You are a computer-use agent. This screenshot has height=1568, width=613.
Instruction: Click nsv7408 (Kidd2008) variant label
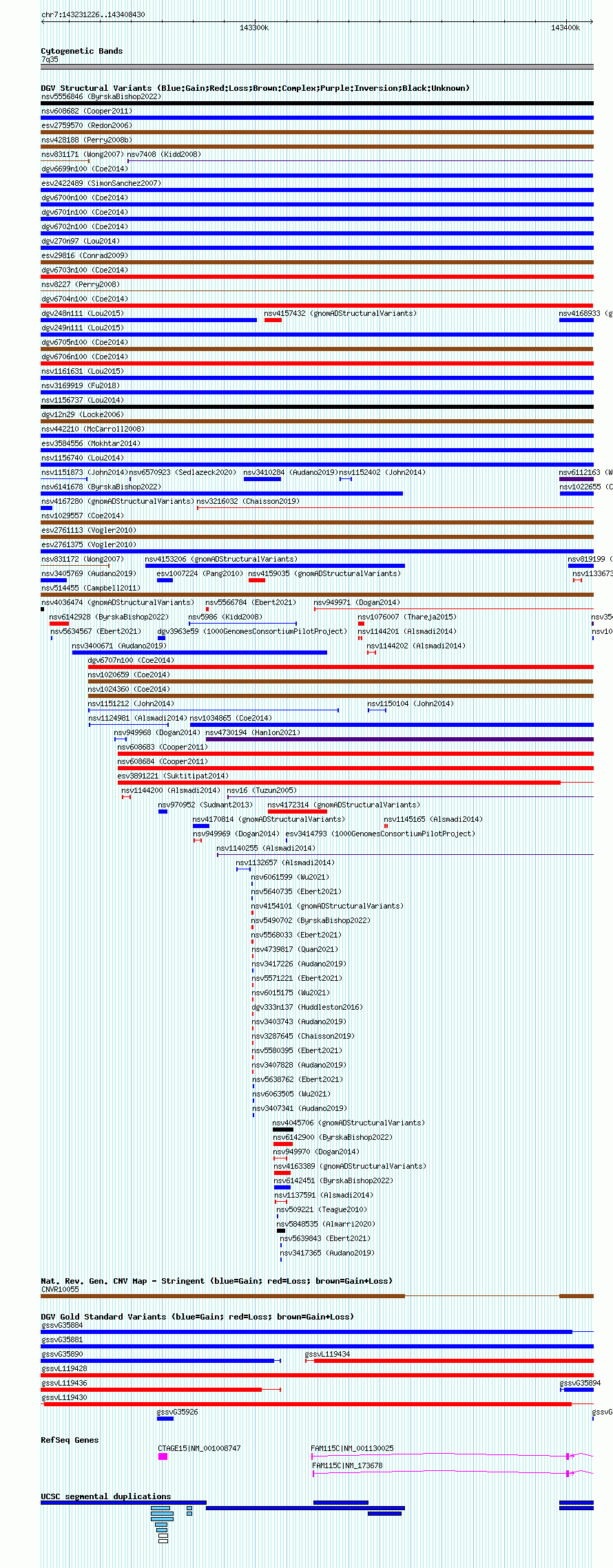point(164,154)
